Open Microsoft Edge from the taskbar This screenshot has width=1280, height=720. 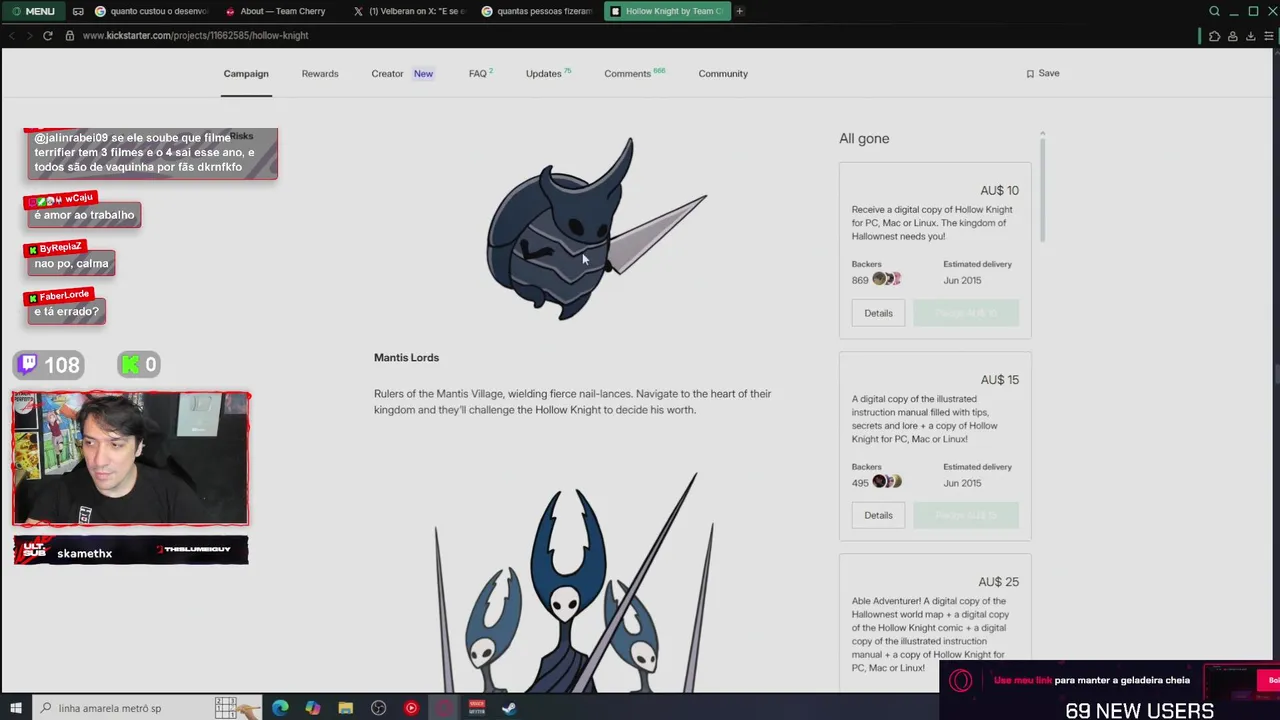click(x=280, y=708)
